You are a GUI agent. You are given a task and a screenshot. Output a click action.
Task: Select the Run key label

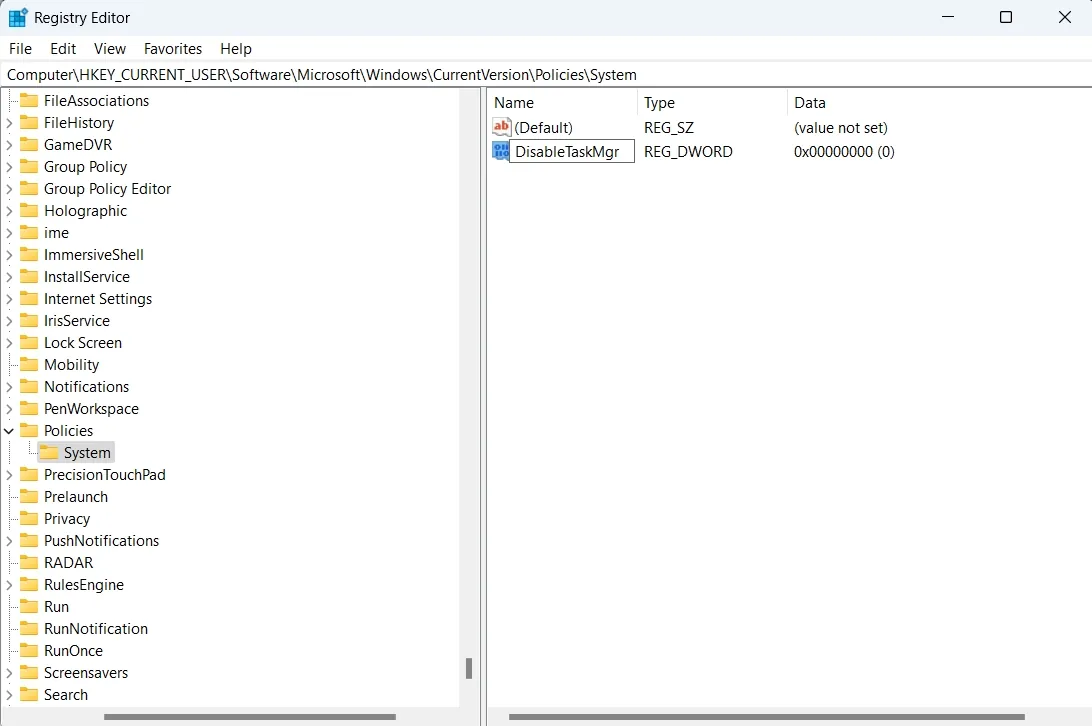(x=56, y=606)
